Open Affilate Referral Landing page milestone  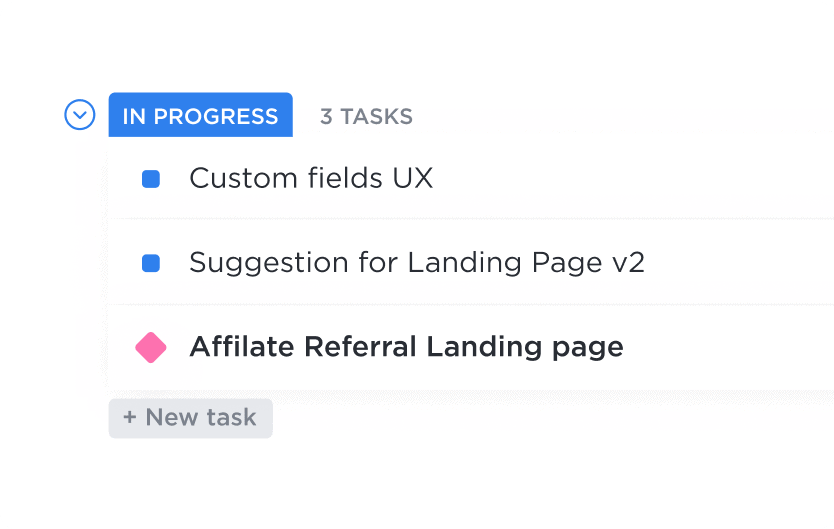[x=405, y=347]
